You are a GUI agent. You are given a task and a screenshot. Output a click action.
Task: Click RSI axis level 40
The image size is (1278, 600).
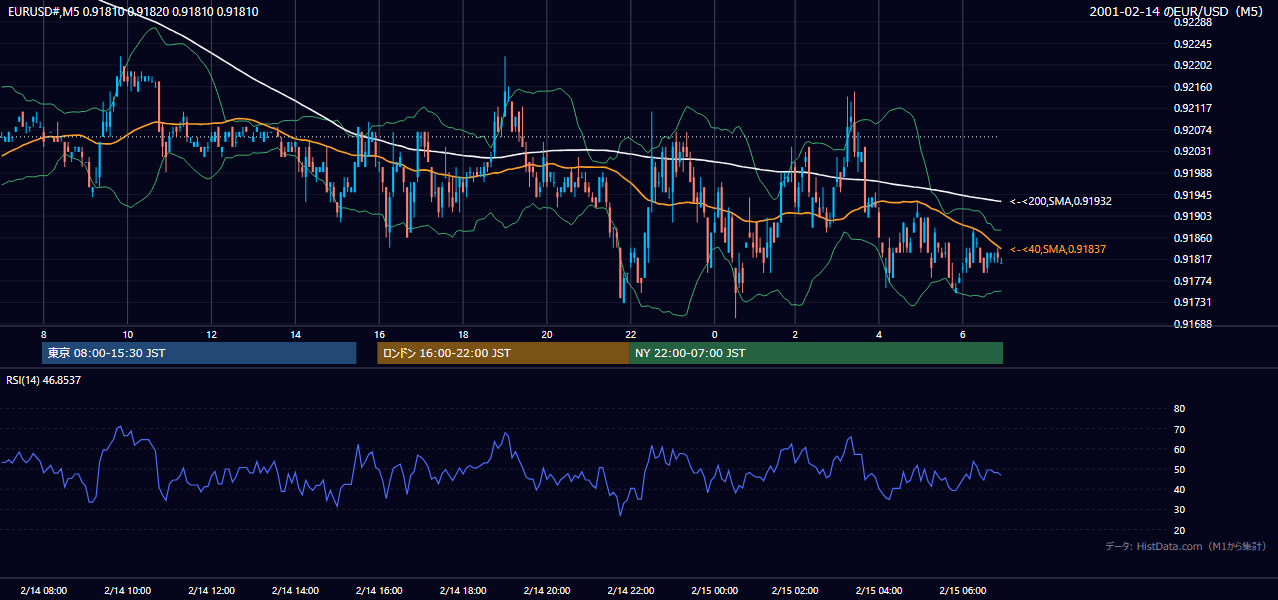[1179, 490]
